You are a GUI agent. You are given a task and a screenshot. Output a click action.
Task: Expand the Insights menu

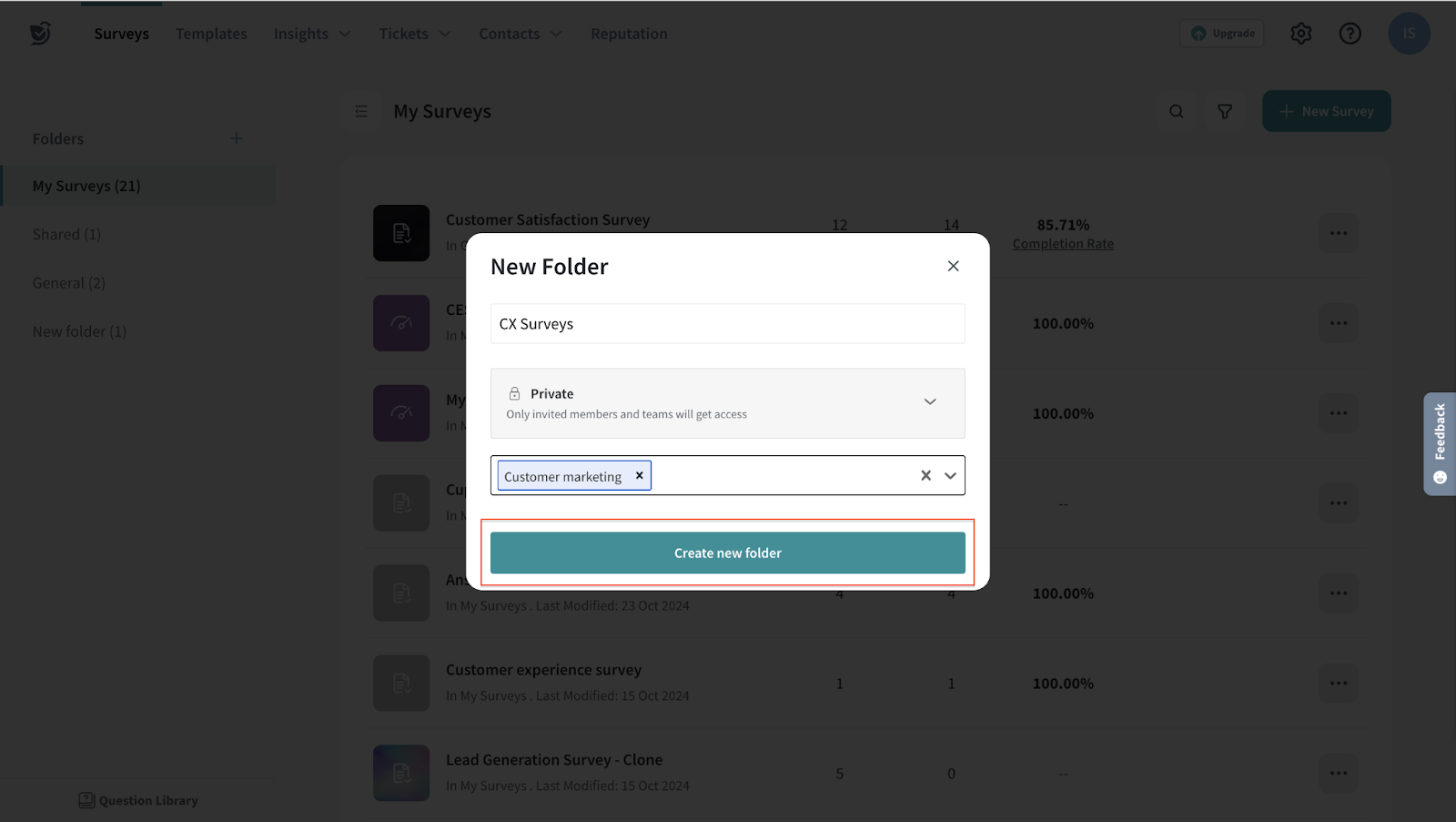pos(312,34)
